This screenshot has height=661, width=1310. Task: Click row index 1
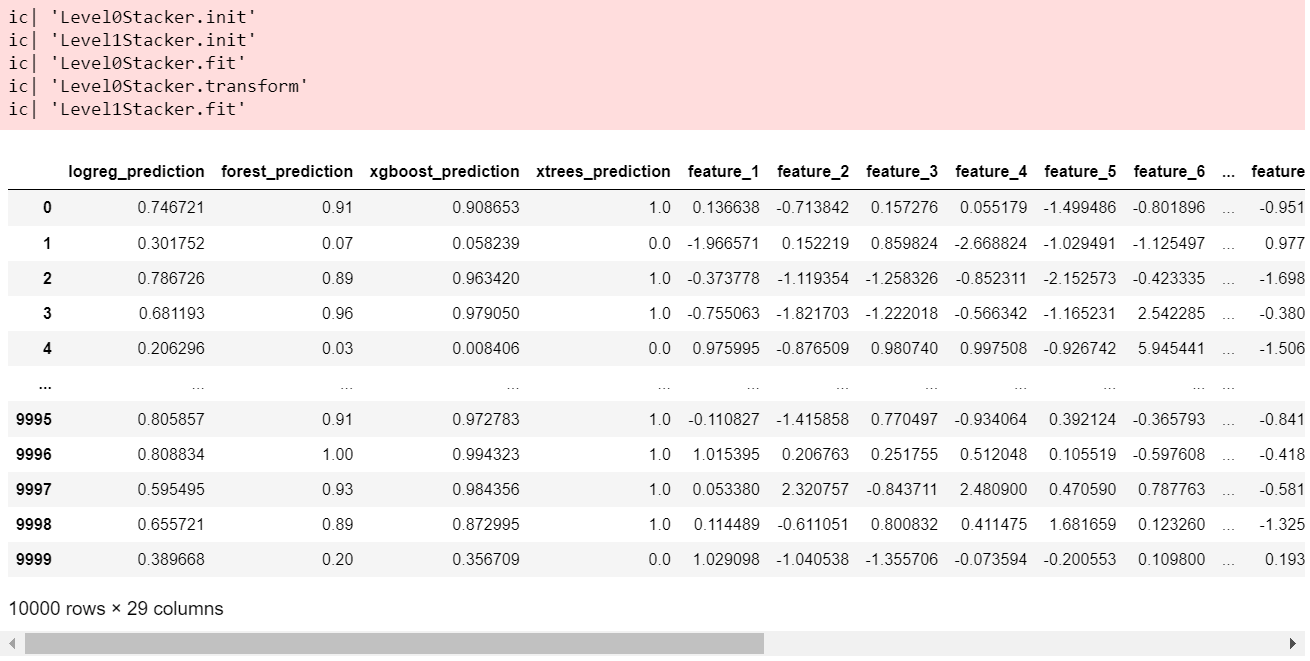(x=47, y=243)
